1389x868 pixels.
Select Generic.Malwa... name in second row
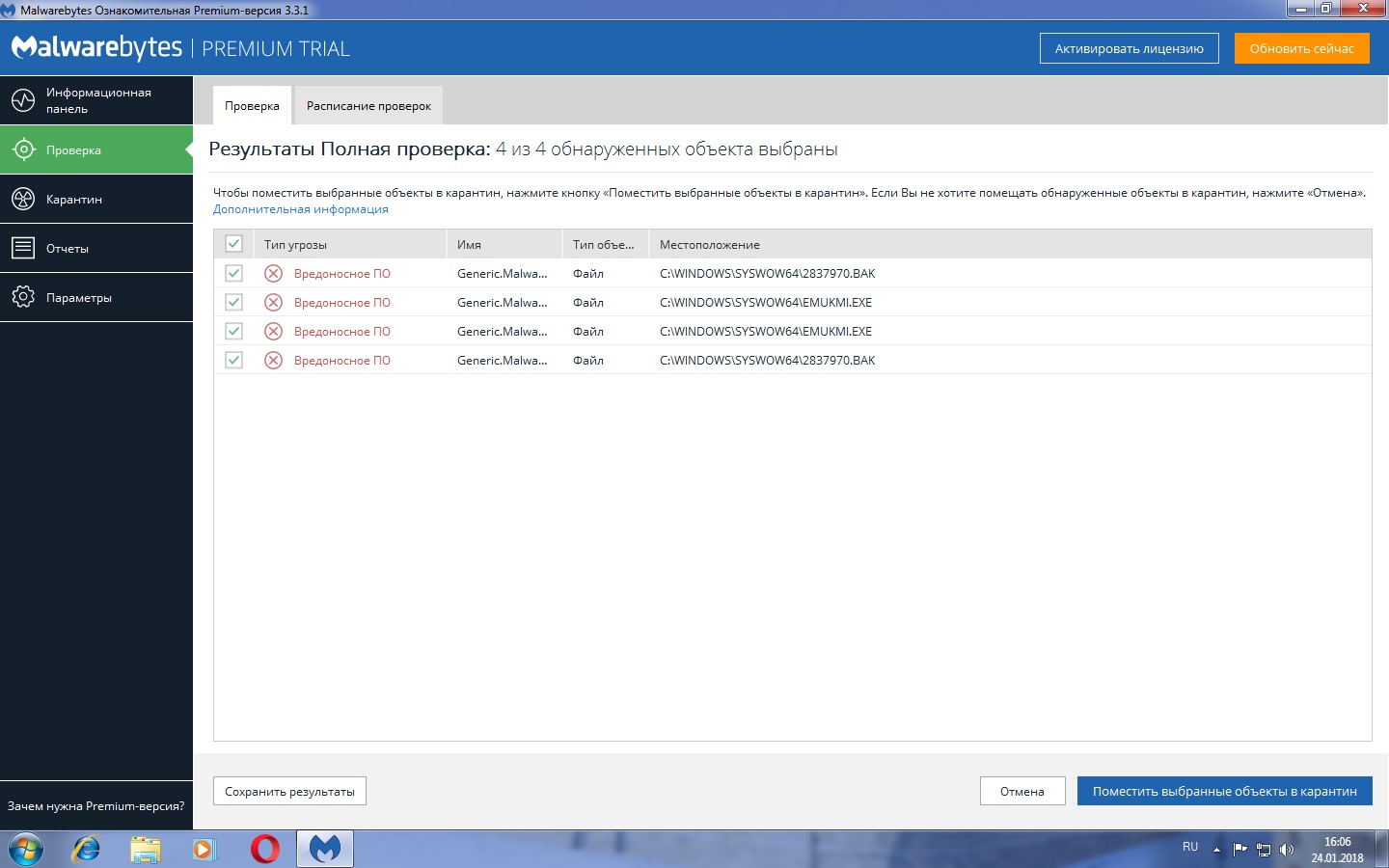(503, 303)
